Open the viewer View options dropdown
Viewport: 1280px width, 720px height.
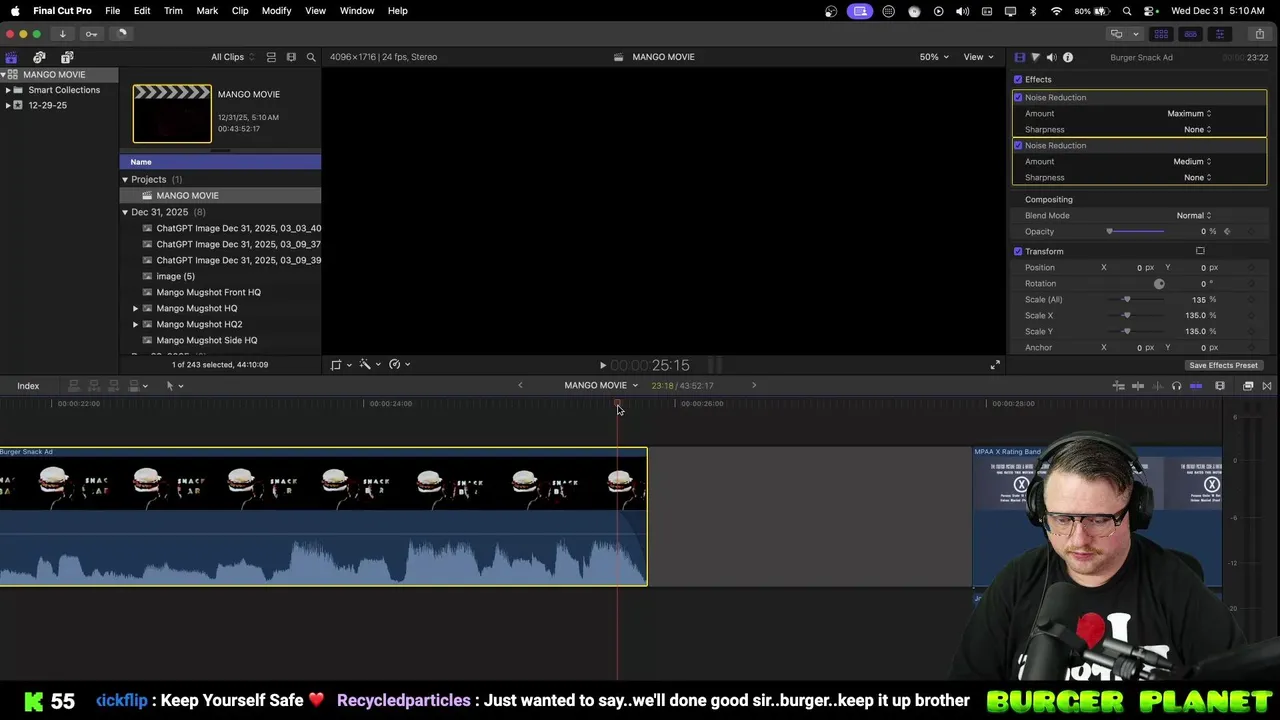(978, 57)
